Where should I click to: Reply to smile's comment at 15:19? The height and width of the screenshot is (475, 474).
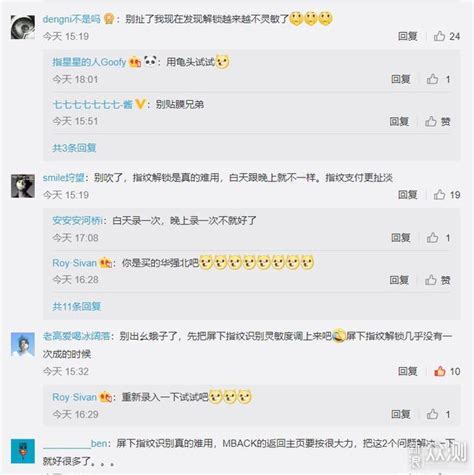[x=408, y=195]
